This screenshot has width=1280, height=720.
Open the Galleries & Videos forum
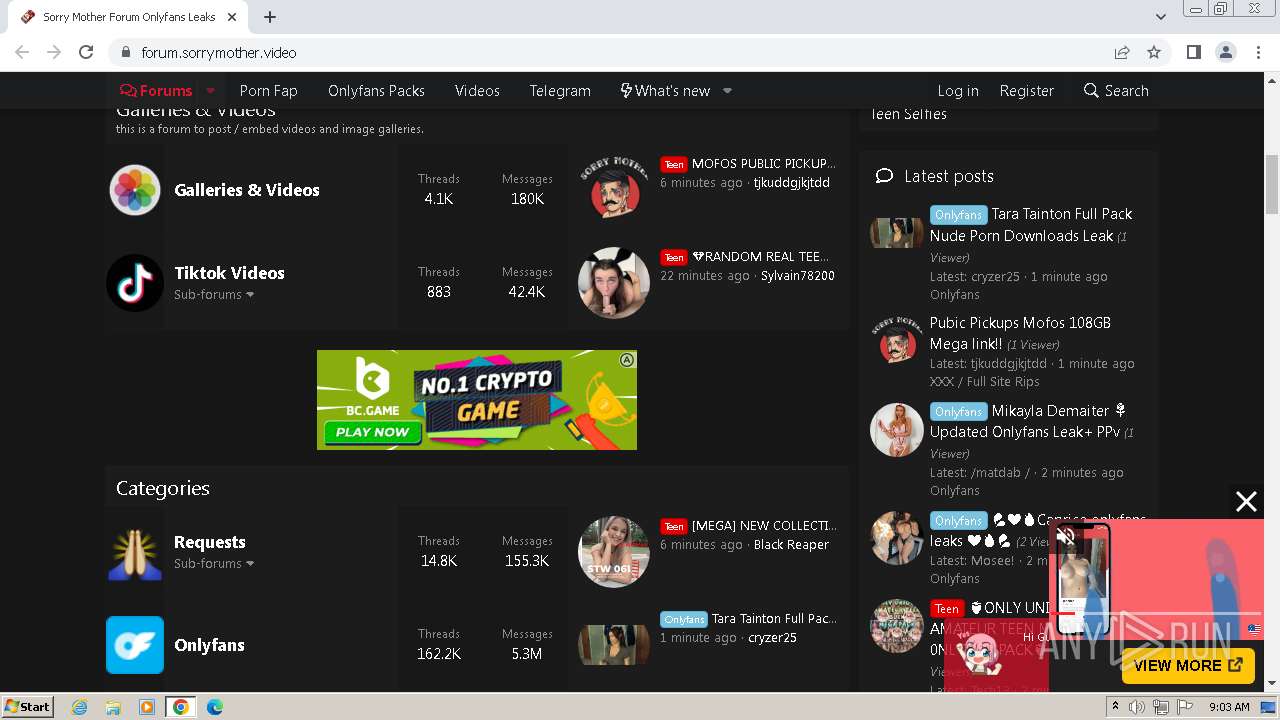[247, 190]
